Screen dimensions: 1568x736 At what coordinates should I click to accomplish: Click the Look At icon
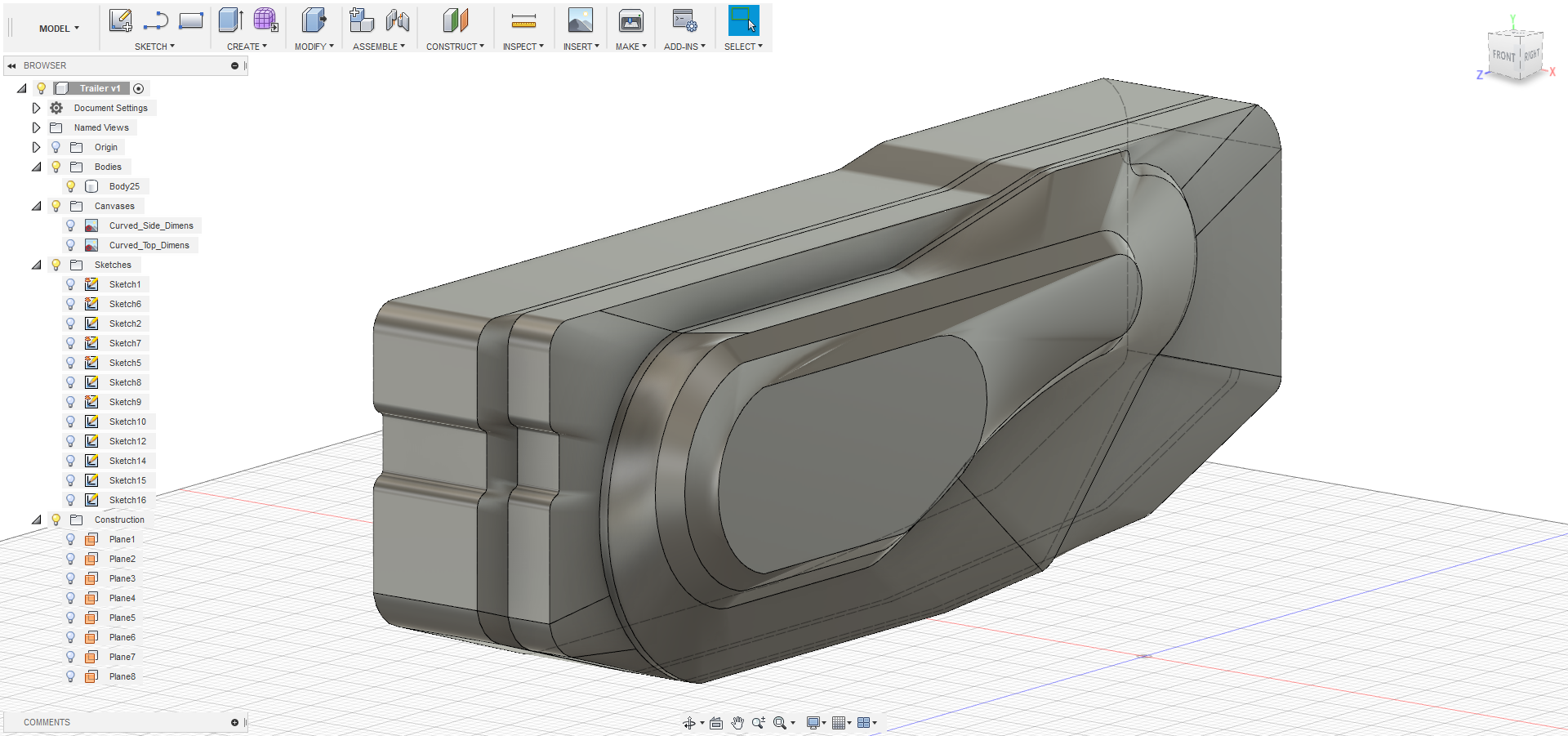tap(716, 723)
